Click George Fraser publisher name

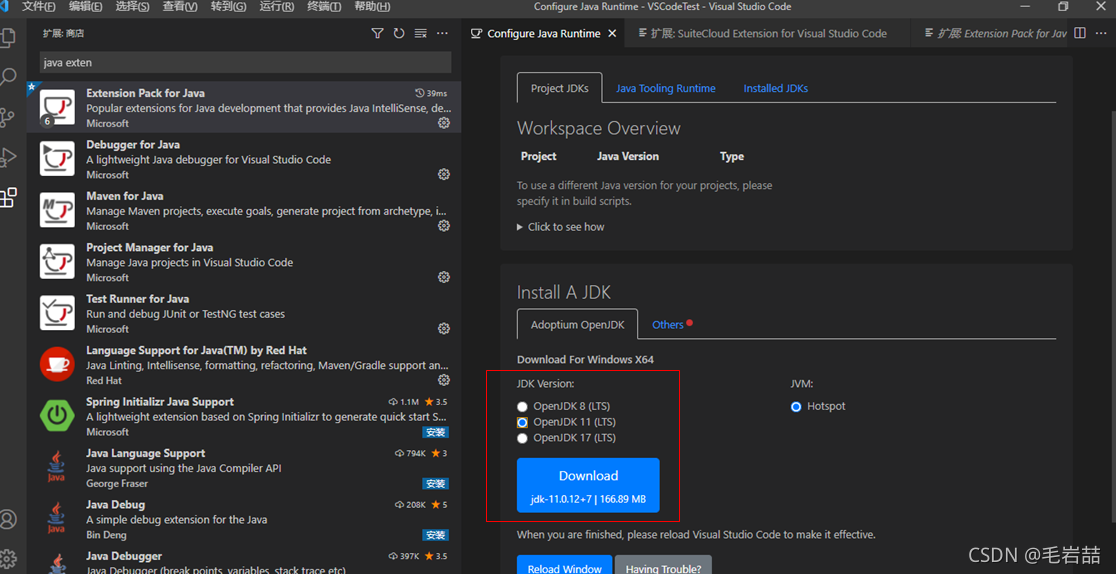[x=115, y=483]
